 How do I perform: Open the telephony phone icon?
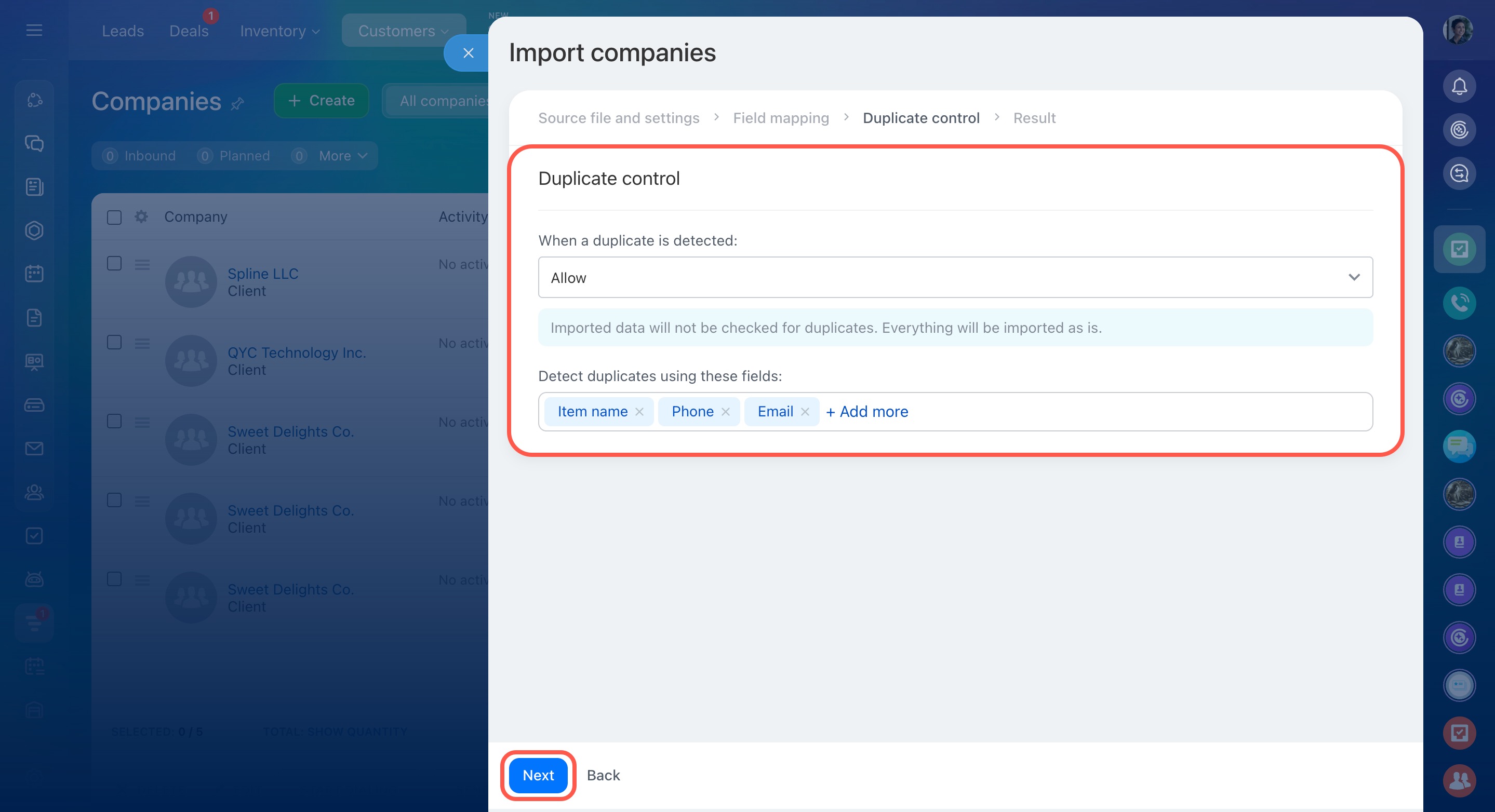[x=1459, y=302]
